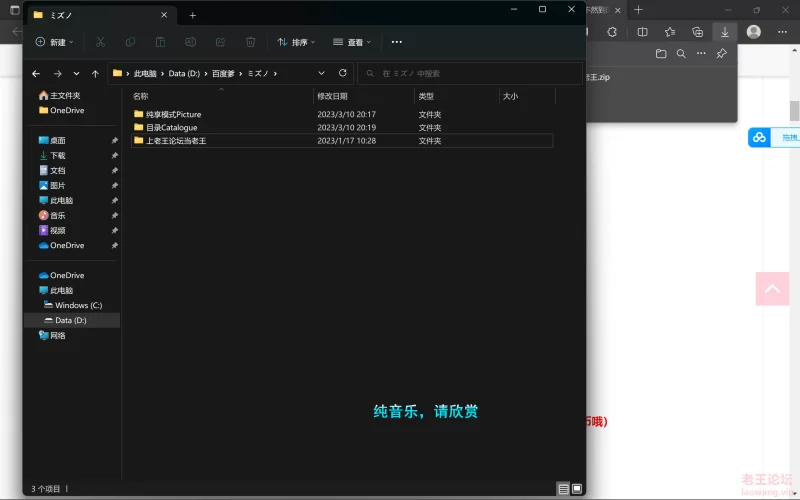Click the Edge profile avatar
Image resolution: width=800 pixels, height=500 pixels.
pos(754,32)
